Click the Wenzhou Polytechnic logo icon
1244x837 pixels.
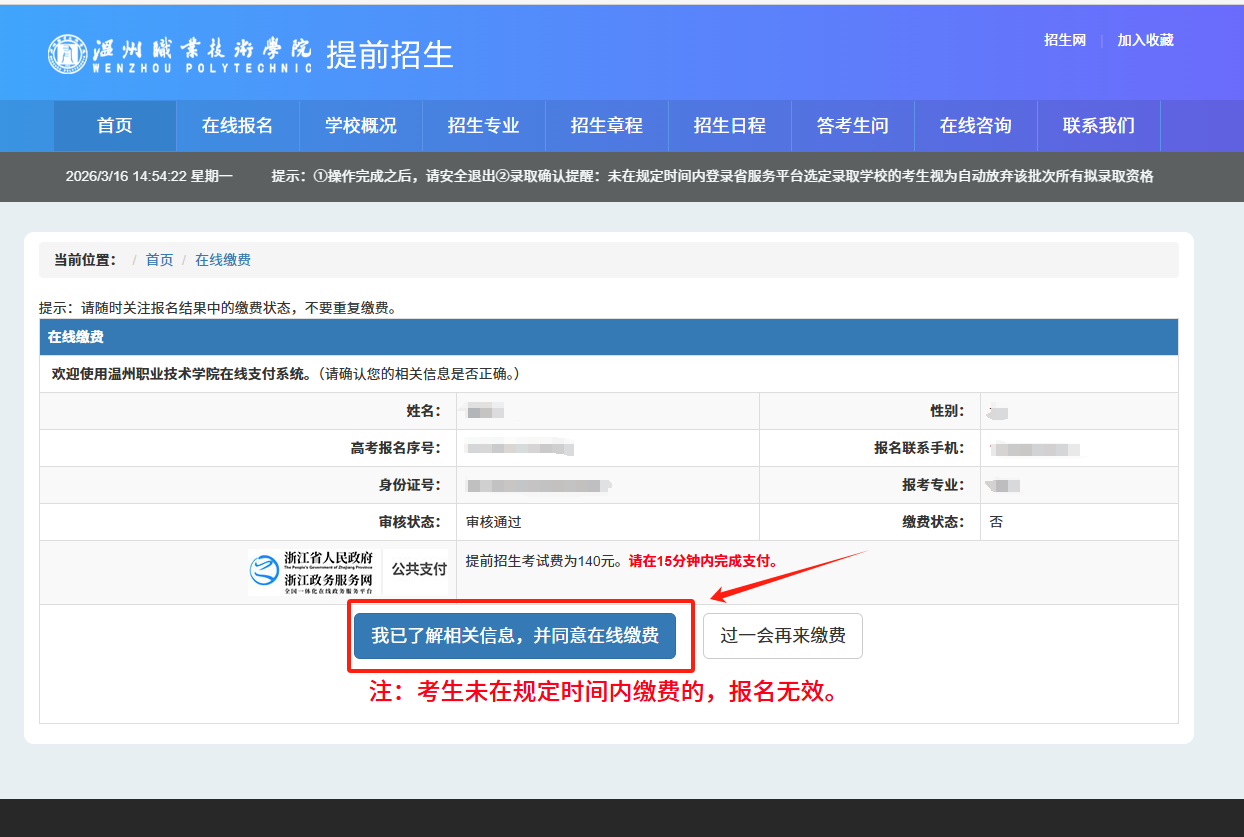coord(68,54)
